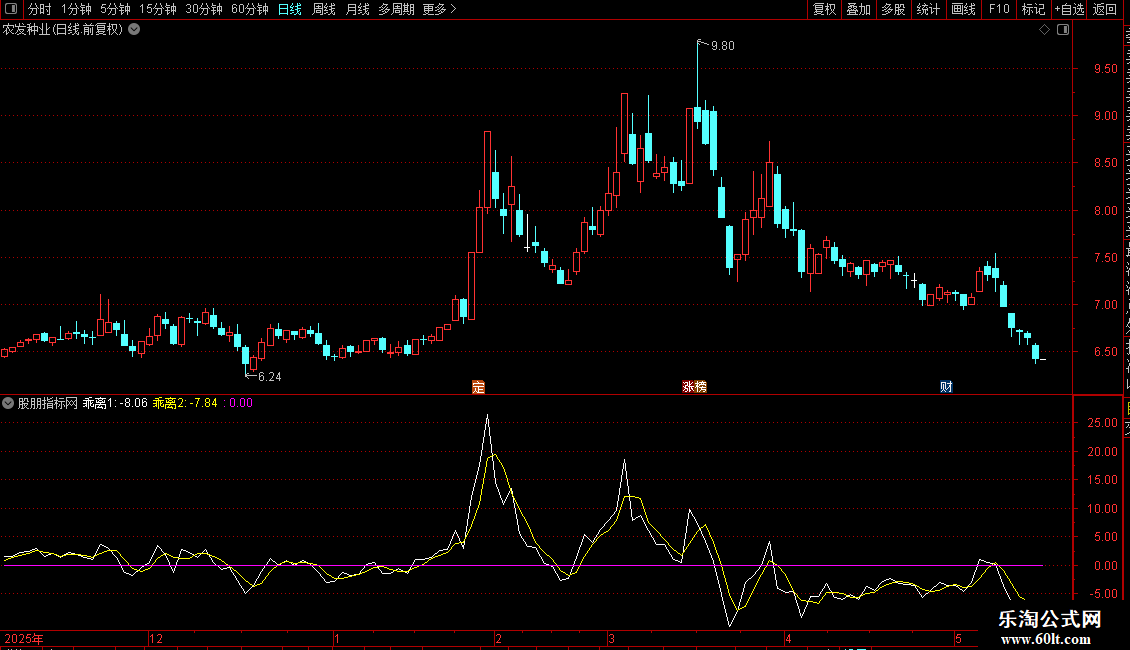Activate the 画线 drawing tool
The height and width of the screenshot is (650, 1130).
[964, 9]
